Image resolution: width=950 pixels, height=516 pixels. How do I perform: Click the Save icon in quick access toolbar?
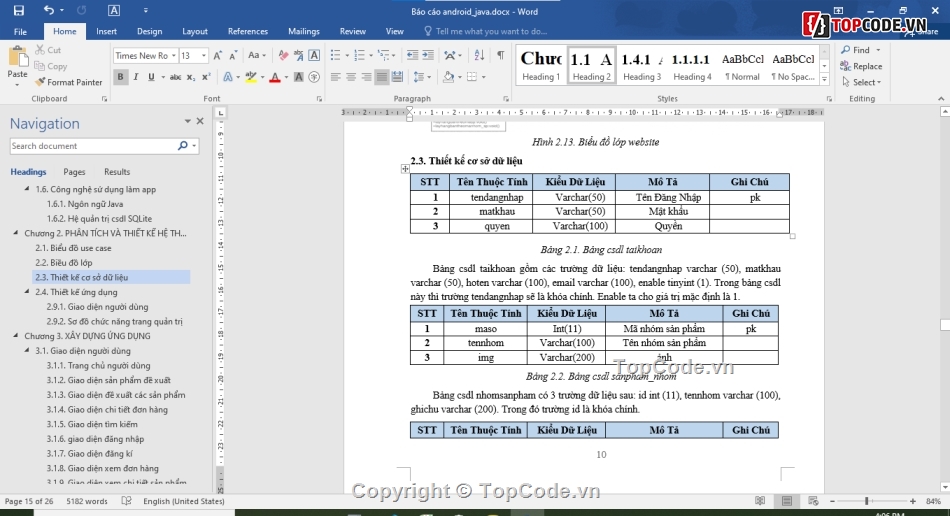(18, 11)
